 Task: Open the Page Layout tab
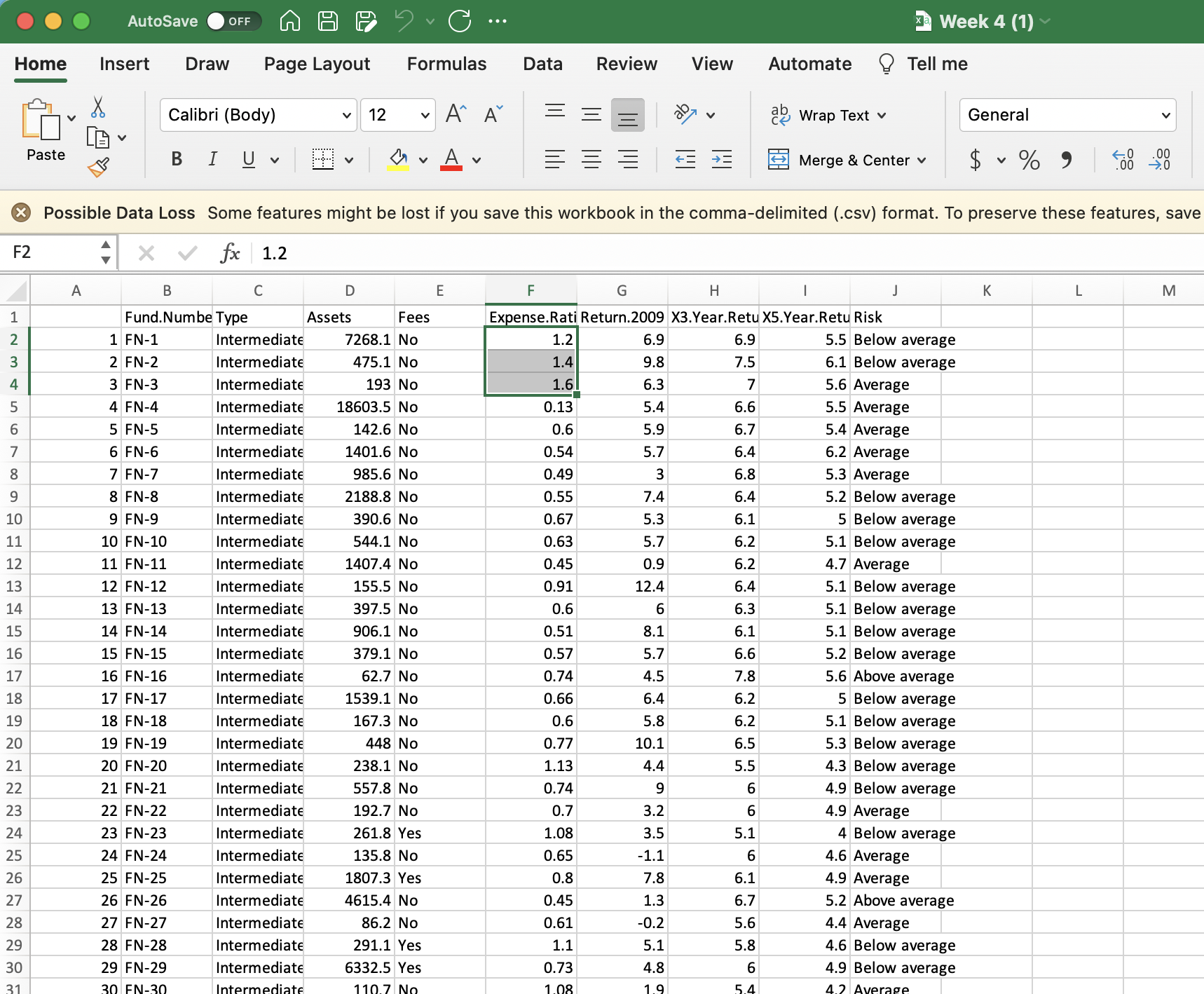[x=317, y=64]
